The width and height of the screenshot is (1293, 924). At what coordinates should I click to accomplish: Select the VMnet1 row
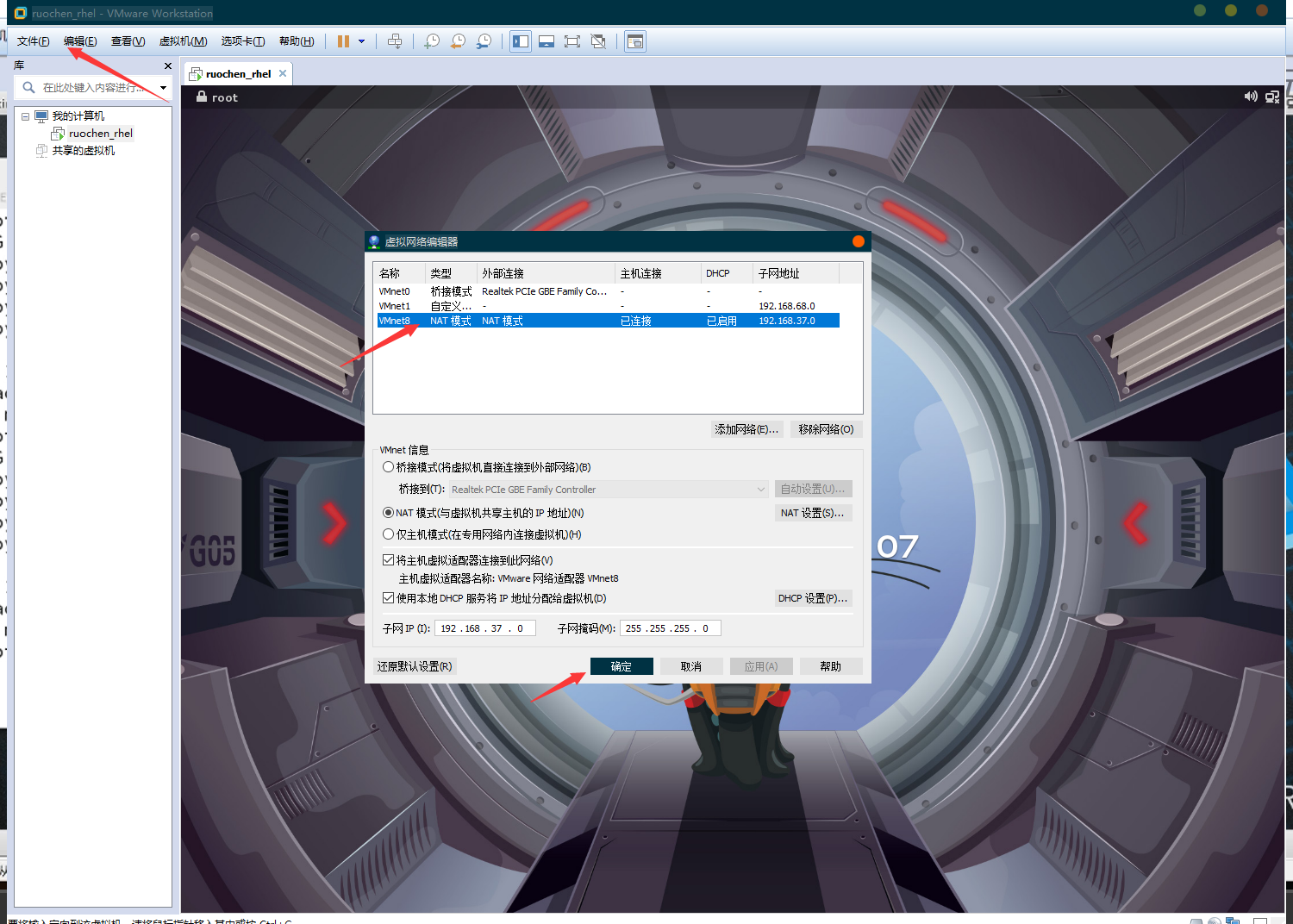(x=608, y=306)
